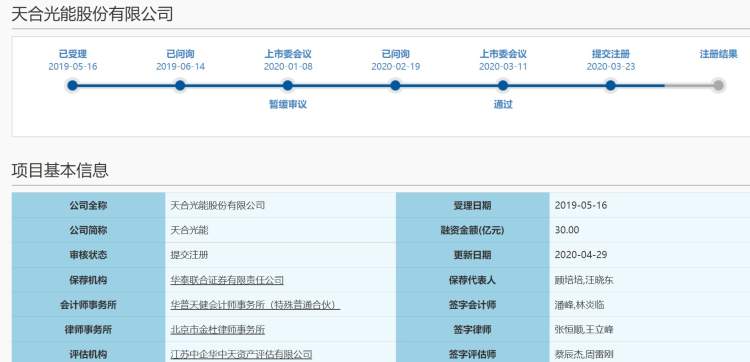Click the page title 天合光能股份有限公司
750x362 pixels.
point(92,14)
